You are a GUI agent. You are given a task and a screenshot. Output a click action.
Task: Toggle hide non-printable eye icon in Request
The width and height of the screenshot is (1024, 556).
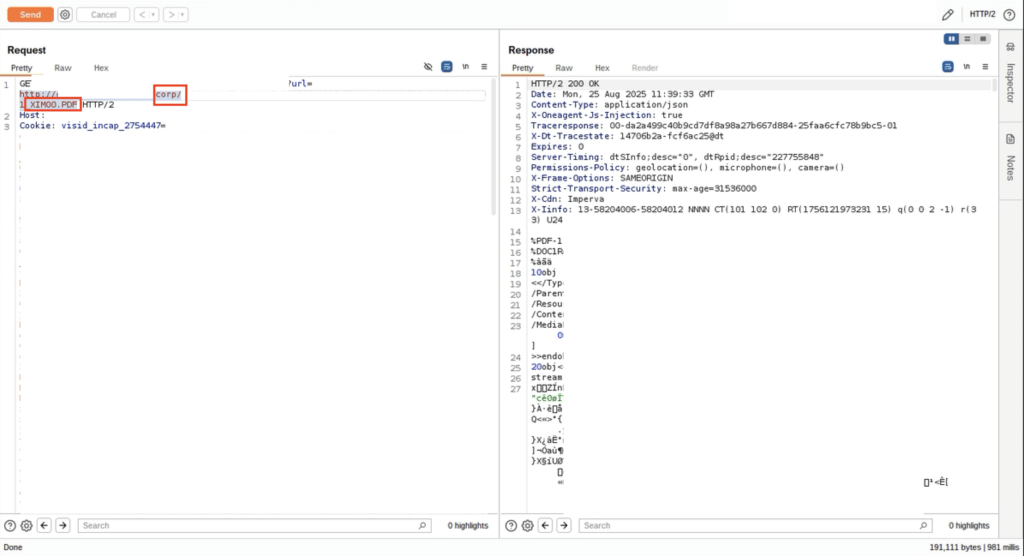point(428,67)
